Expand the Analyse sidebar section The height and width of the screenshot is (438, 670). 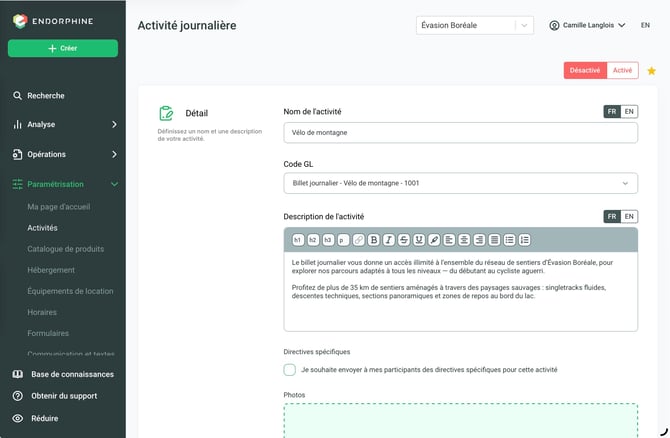coord(64,124)
